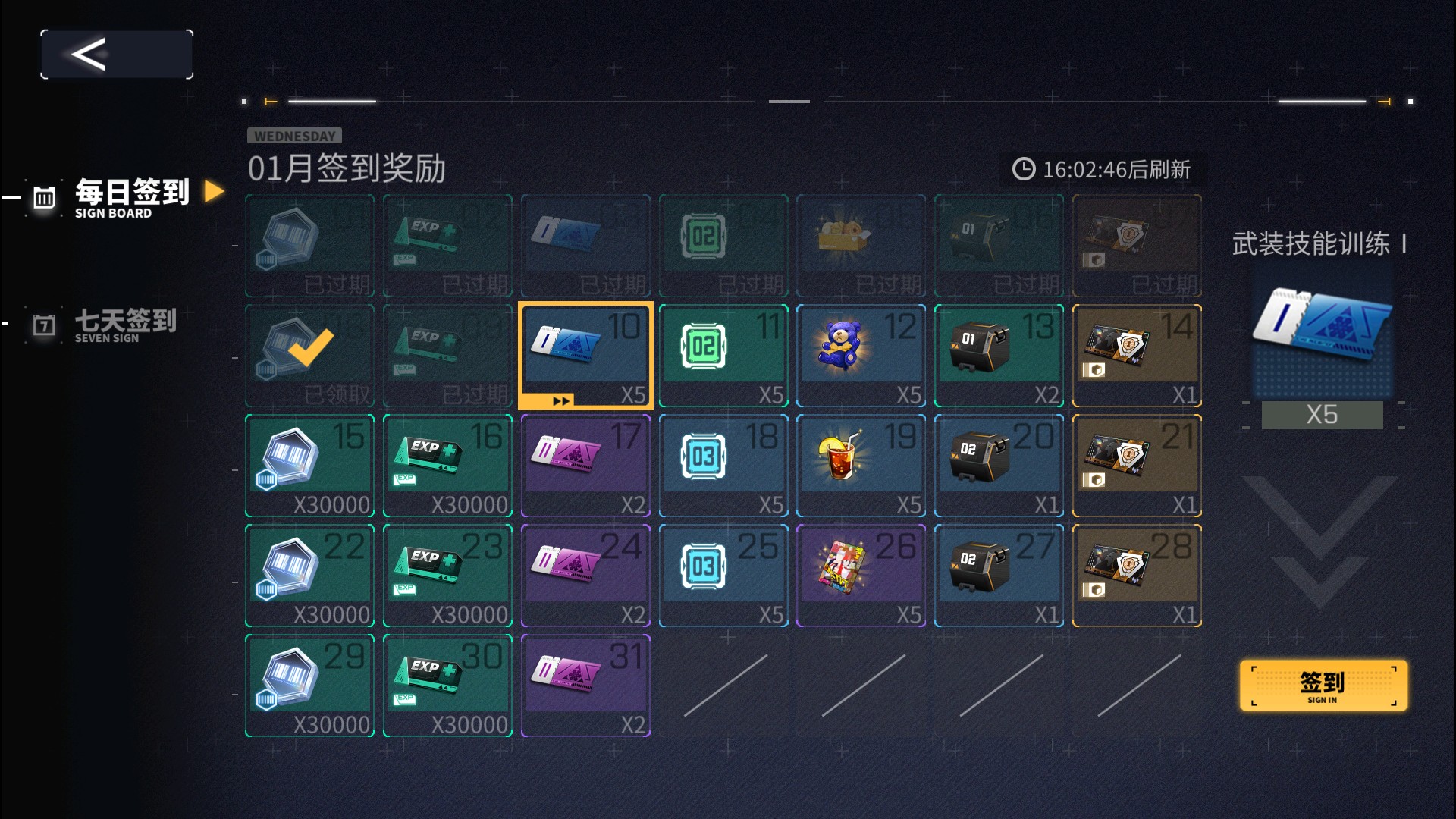Click the yellow Sign In button
Viewport: 1456px width, 819px height.
coord(1323,686)
